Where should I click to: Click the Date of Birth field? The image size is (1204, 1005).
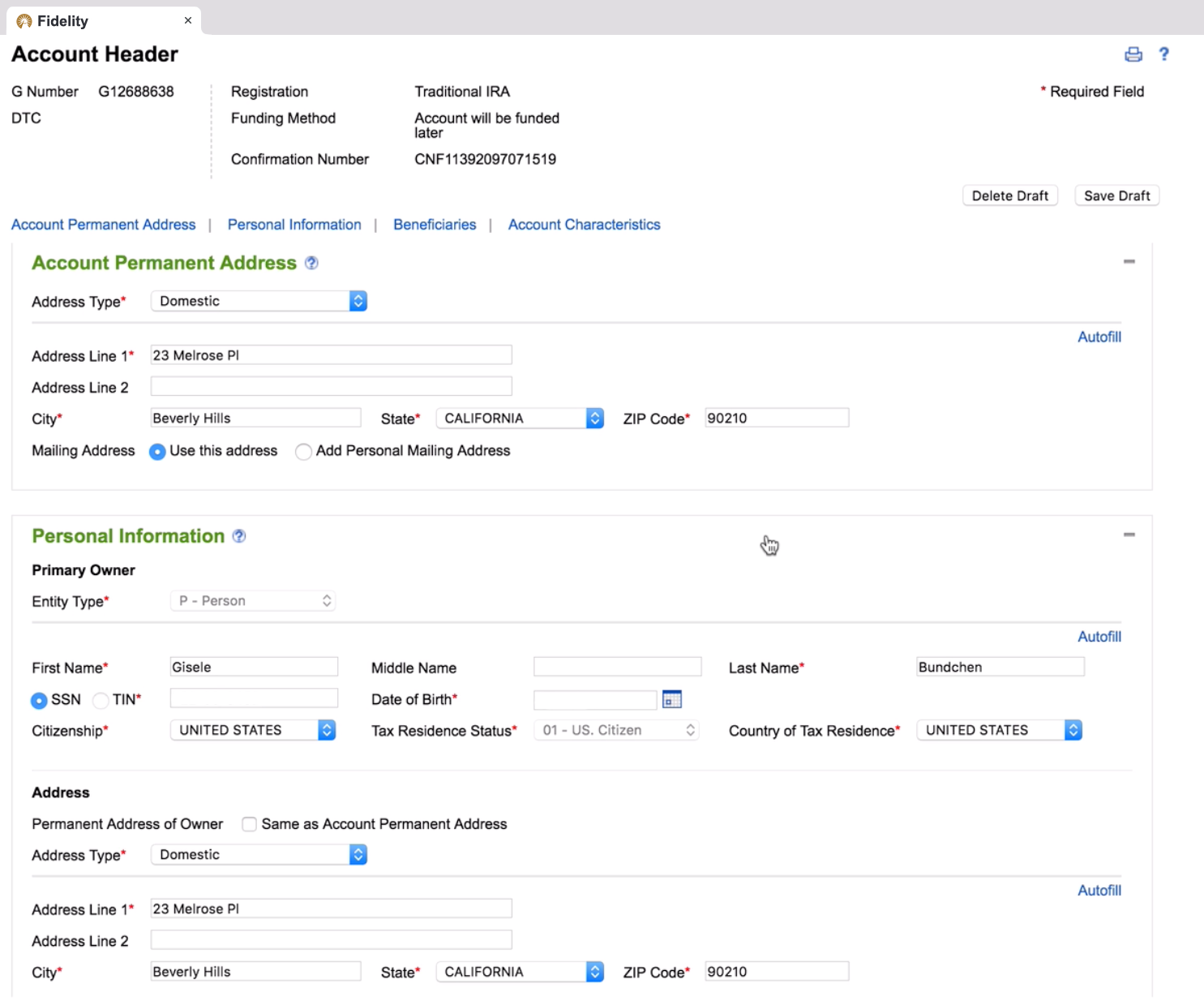pyautogui.click(x=595, y=699)
